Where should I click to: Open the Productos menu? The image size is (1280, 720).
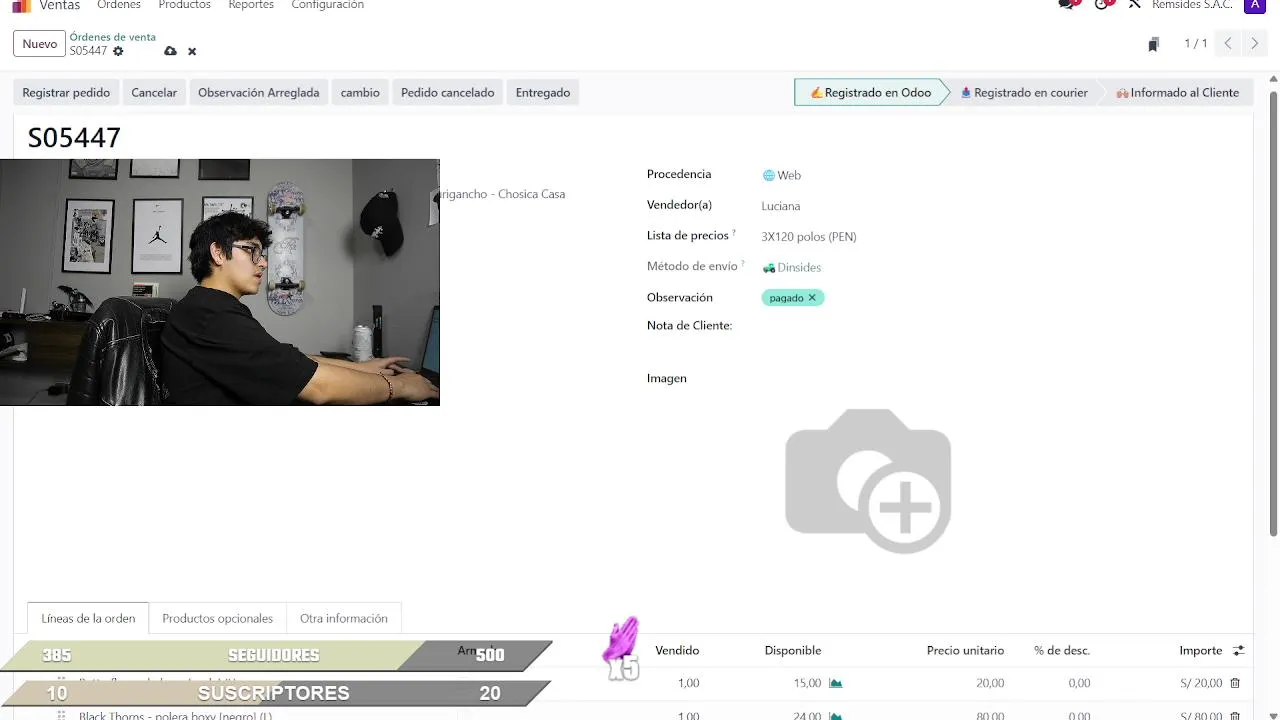(184, 5)
